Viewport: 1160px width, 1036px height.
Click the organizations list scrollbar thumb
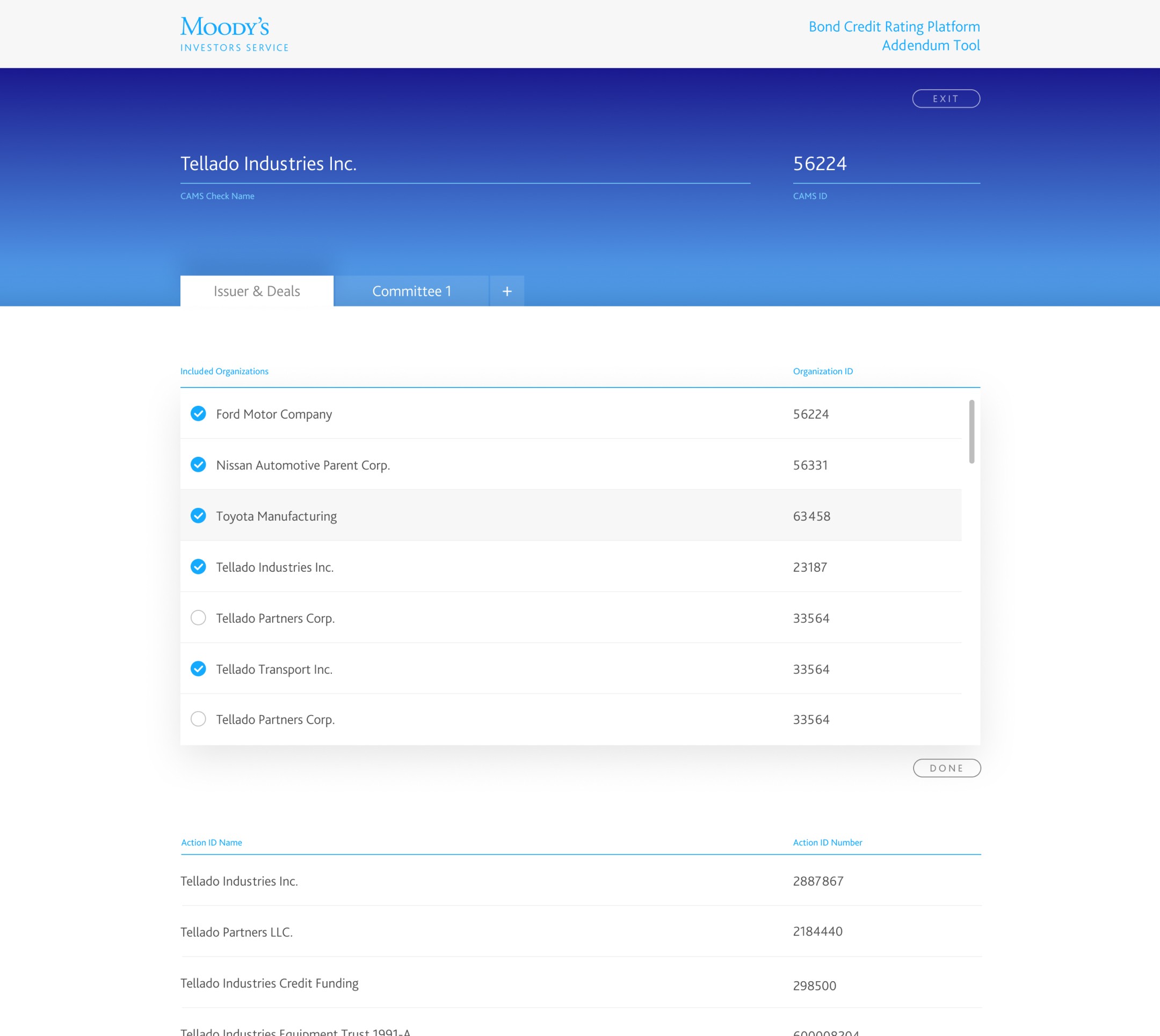[x=972, y=432]
